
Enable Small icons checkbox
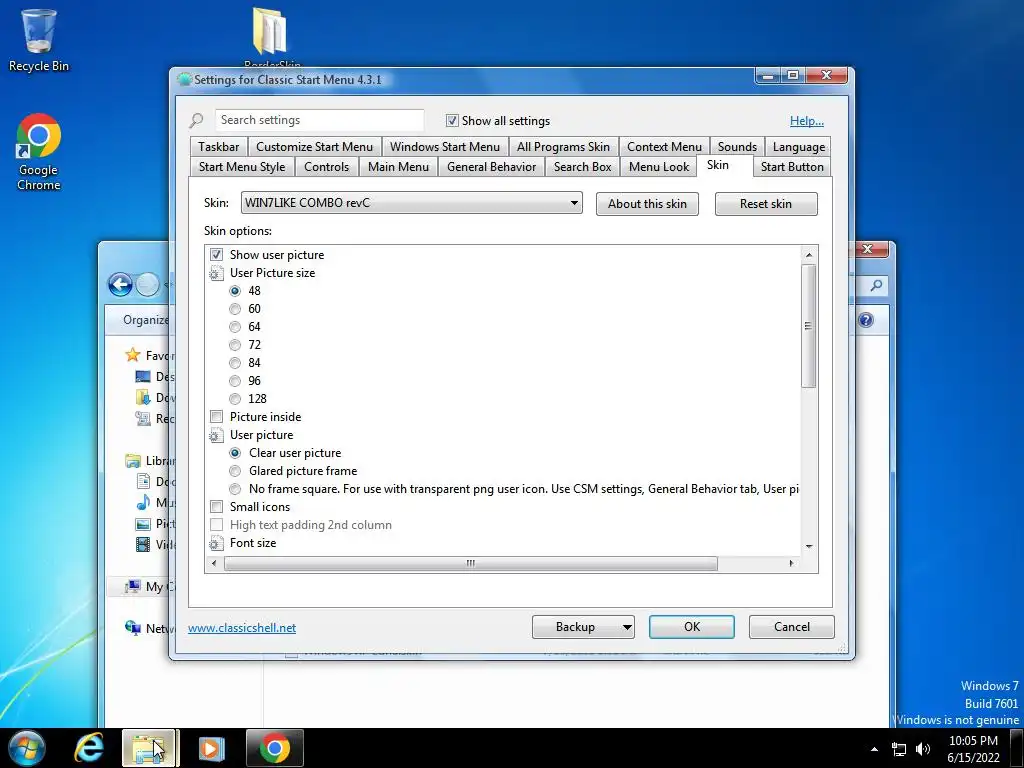pos(216,507)
